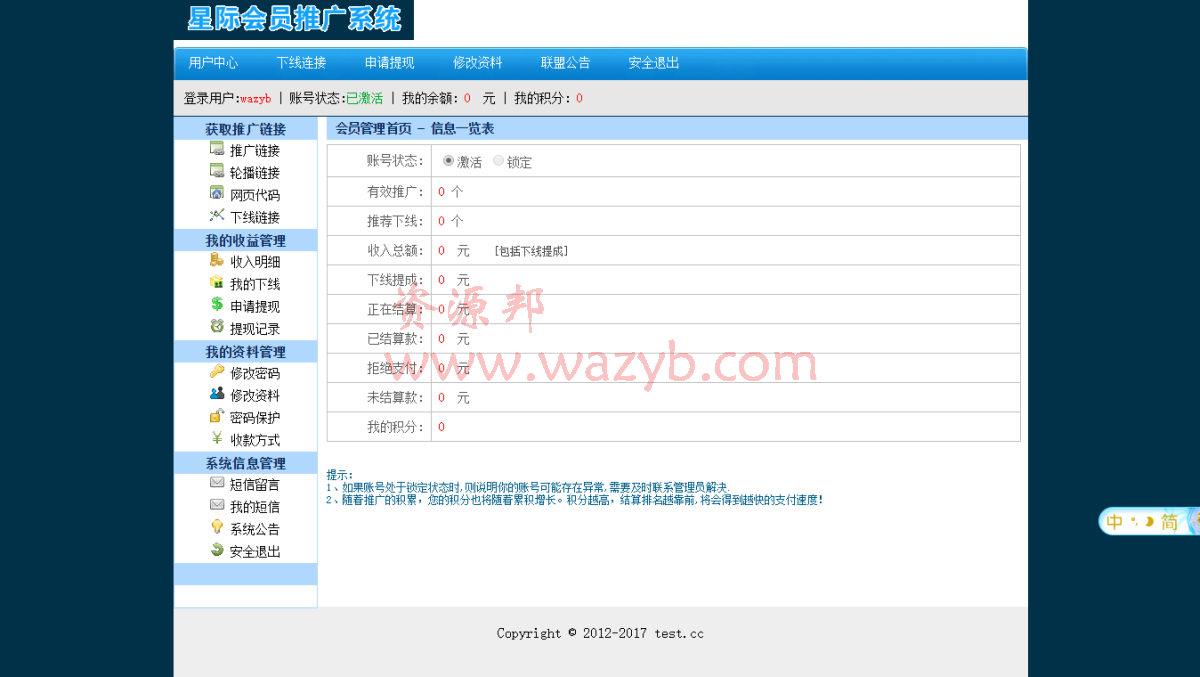Click the lightbulb icon for 系统公告
The image size is (1200, 677).
[x=217, y=527]
